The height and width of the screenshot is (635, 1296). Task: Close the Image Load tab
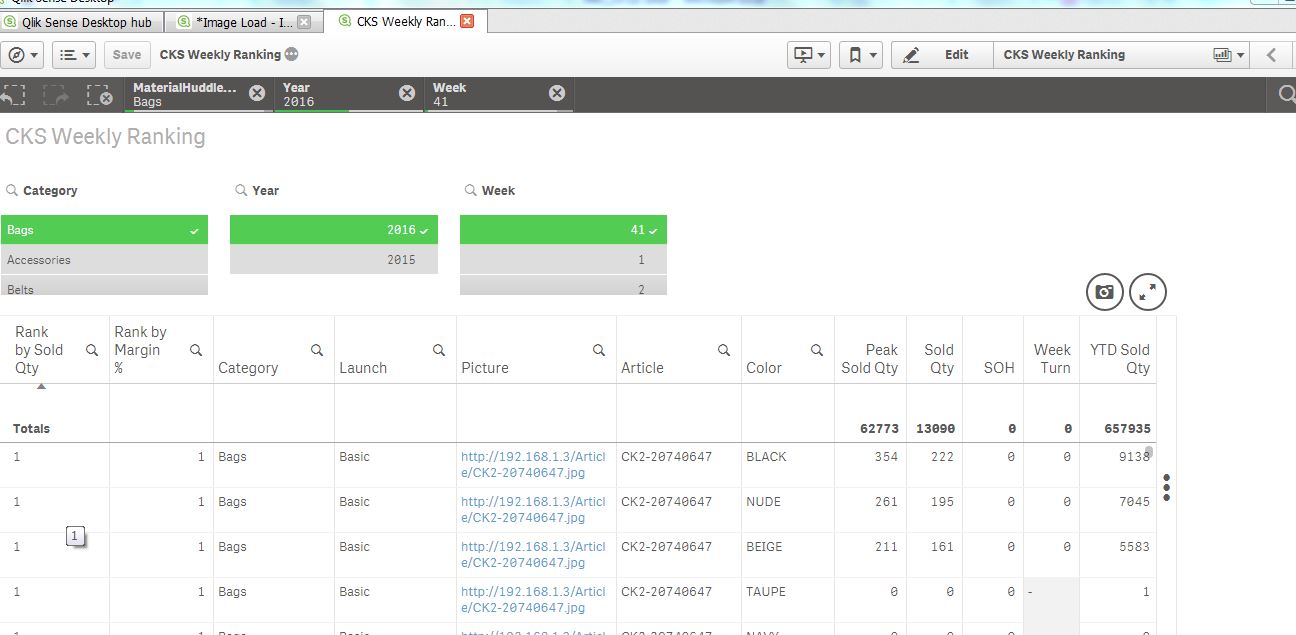tap(304, 22)
